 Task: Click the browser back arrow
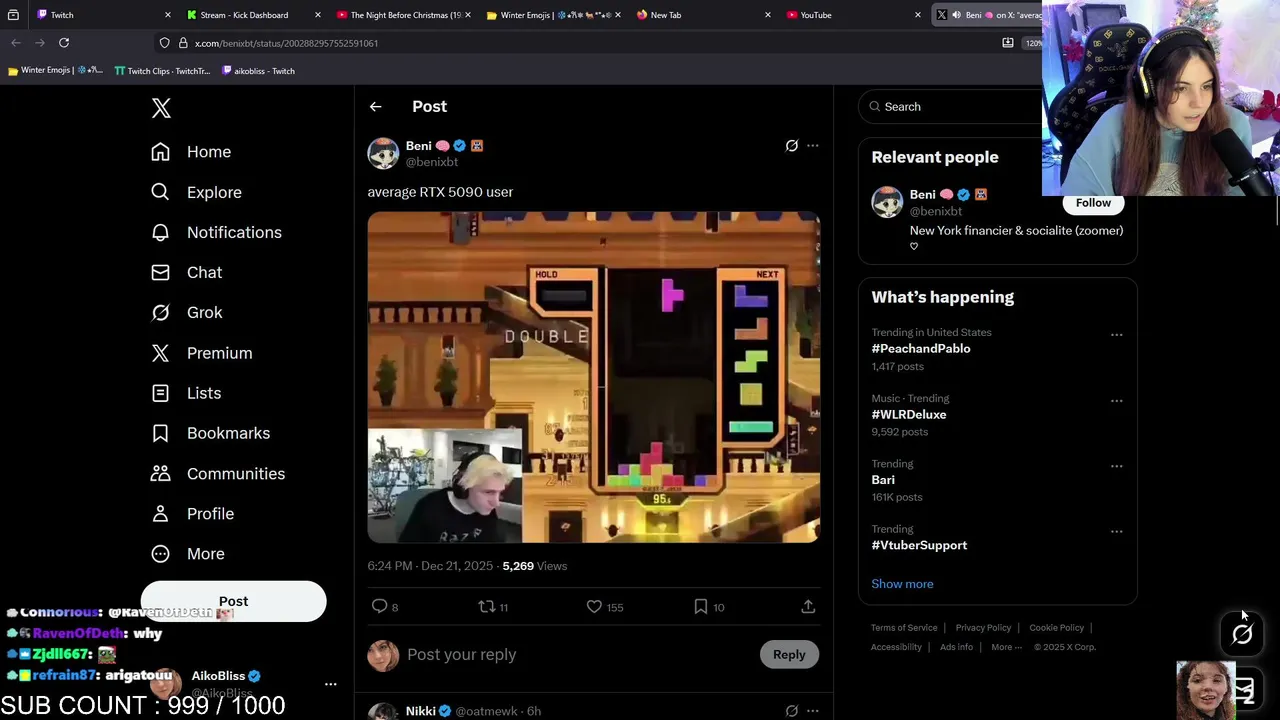[x=16, y=43]
